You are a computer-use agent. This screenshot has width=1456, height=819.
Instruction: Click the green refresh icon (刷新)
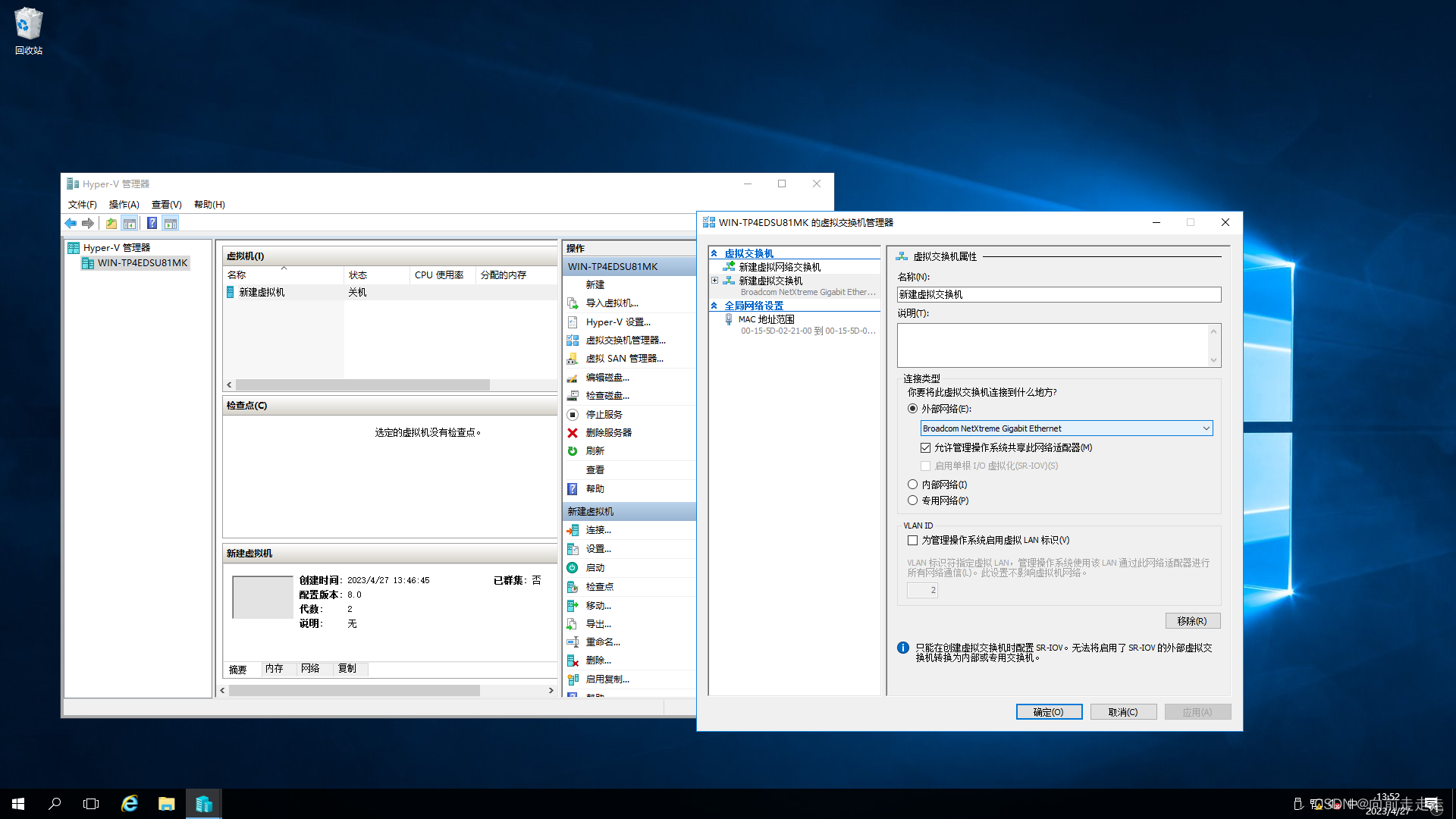tap(573, 450)
